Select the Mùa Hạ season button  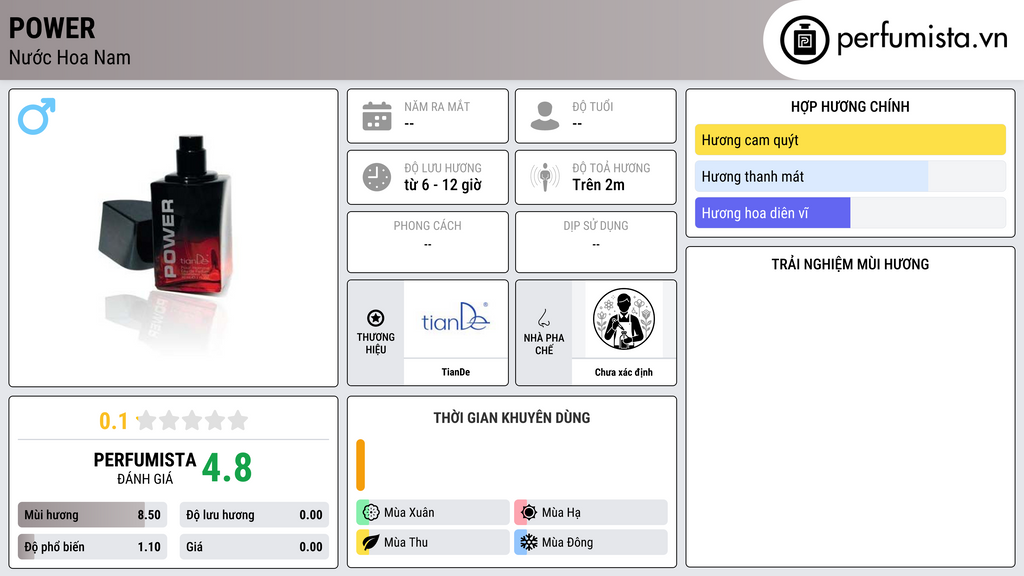point(591,513)
